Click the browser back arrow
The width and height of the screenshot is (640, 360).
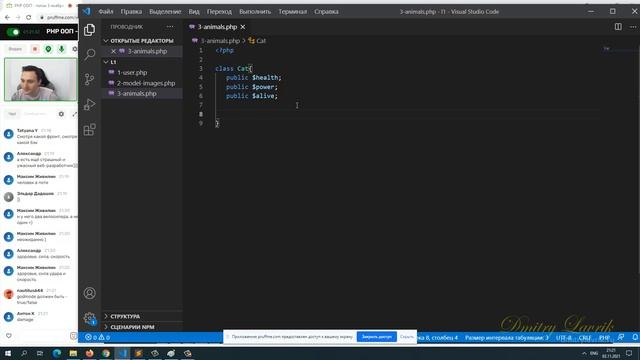point(7,17)
